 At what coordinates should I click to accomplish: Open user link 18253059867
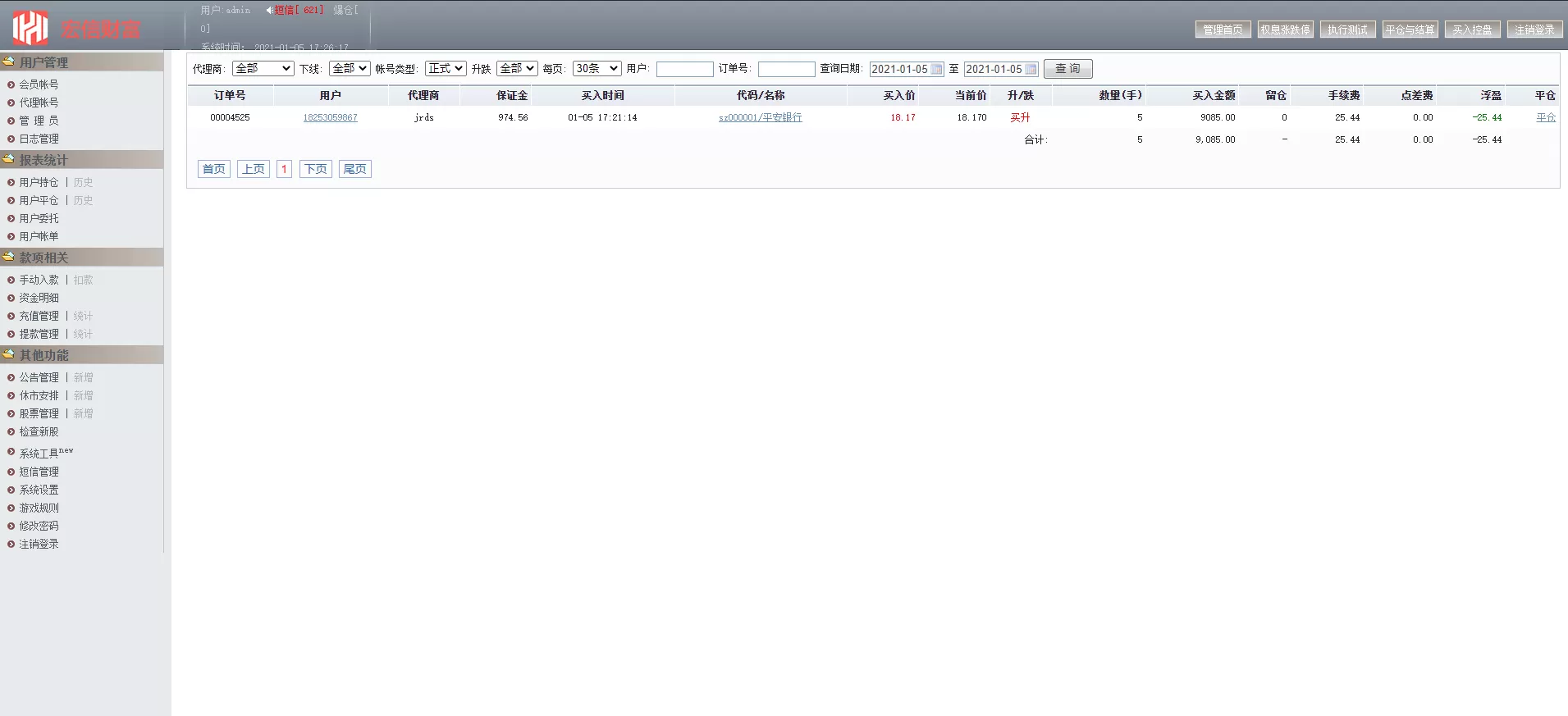(330, 118)
